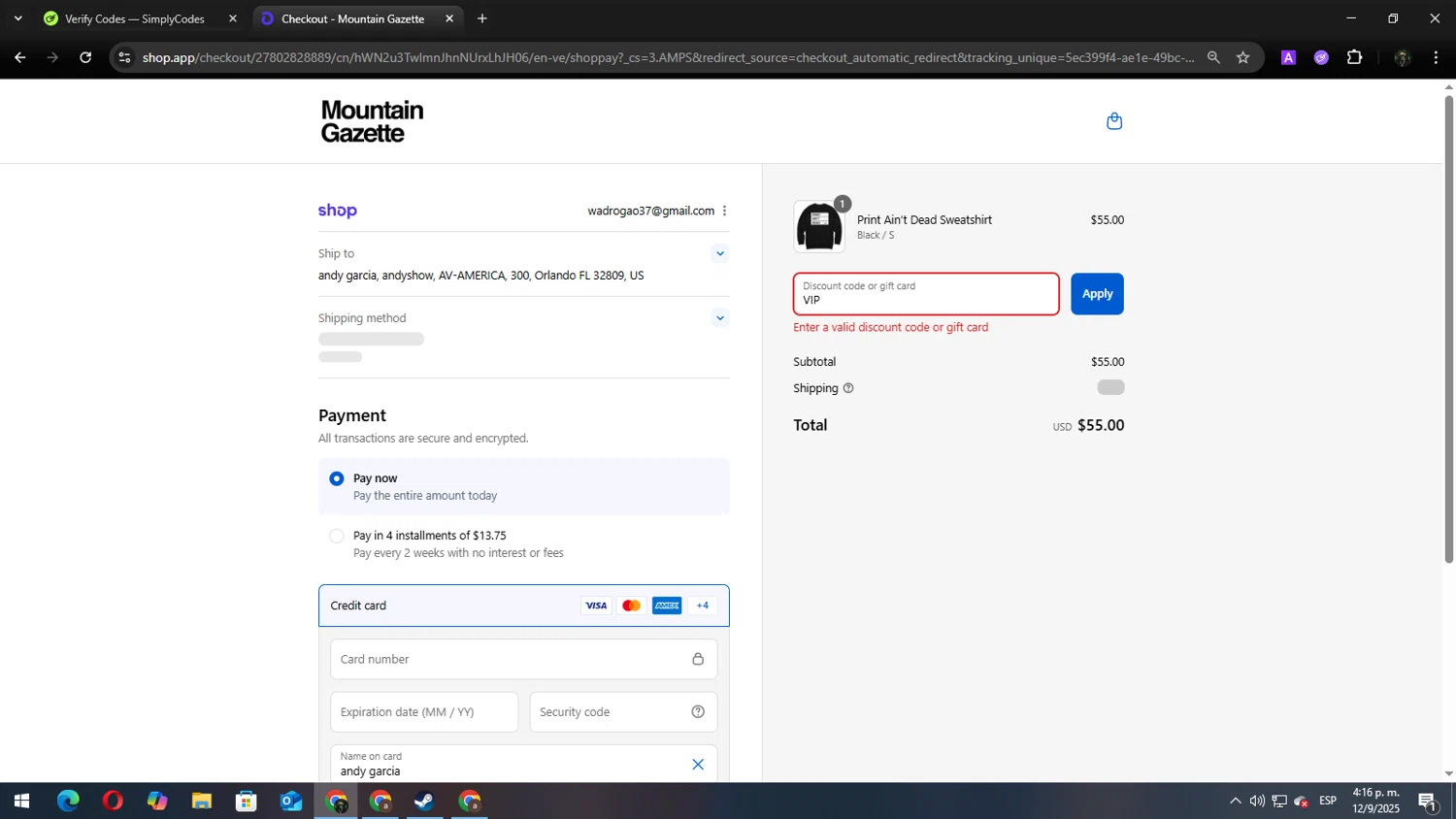
Task: Select the Checkout - Mountain Gazette tab
Action: click(352, 18)
